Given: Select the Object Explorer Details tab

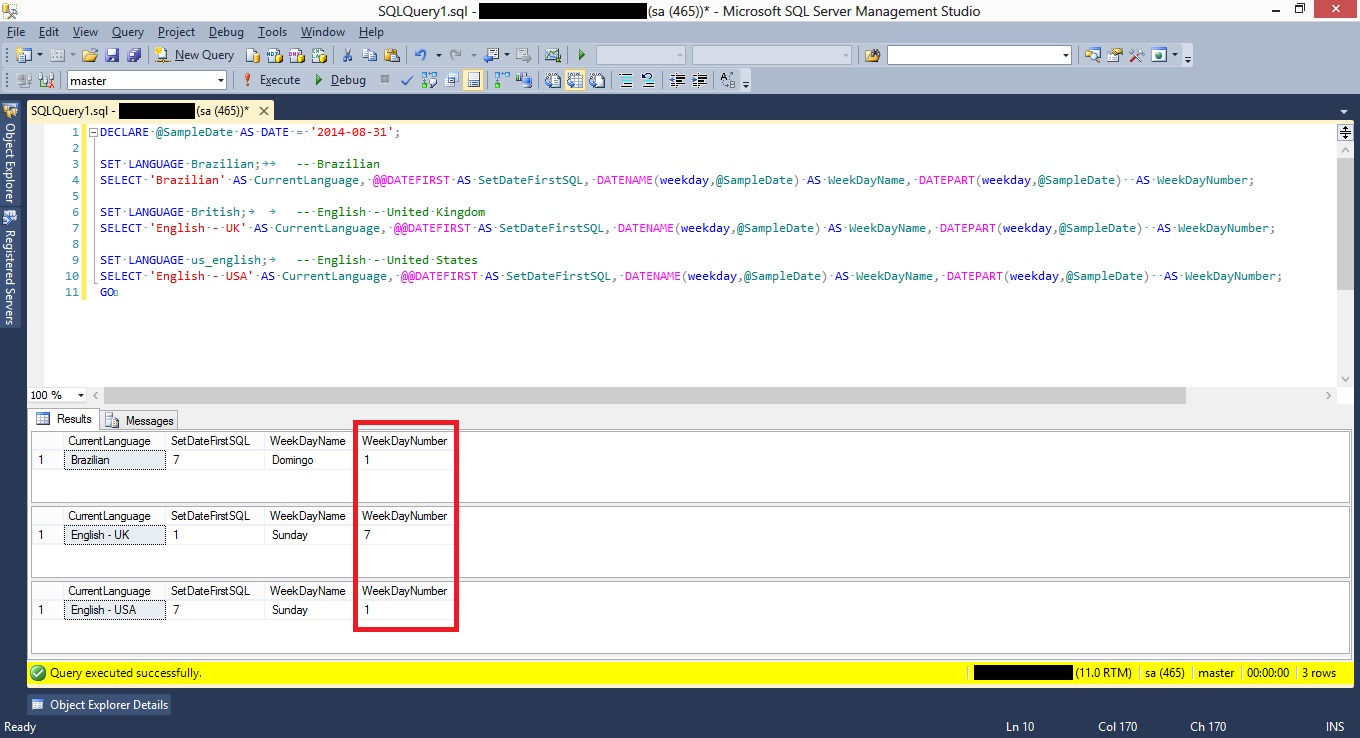Looking at the screenshot, I should 99,704.
